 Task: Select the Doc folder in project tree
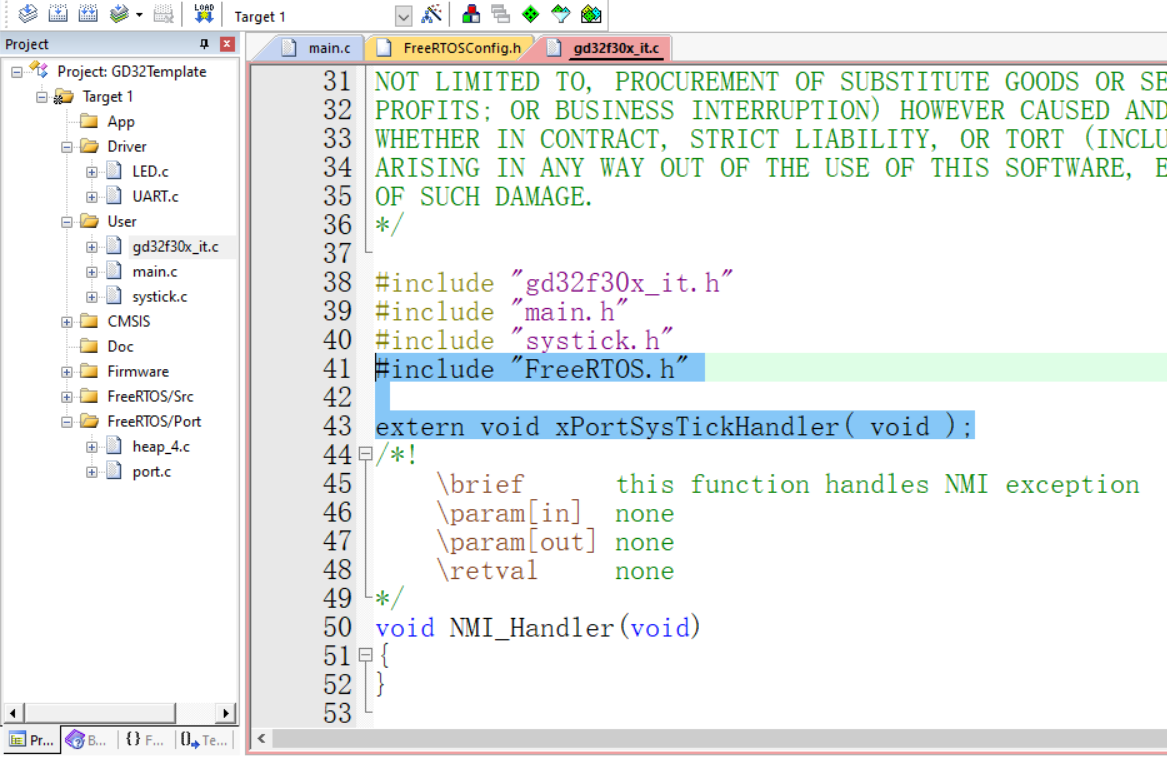coord(120,346)
